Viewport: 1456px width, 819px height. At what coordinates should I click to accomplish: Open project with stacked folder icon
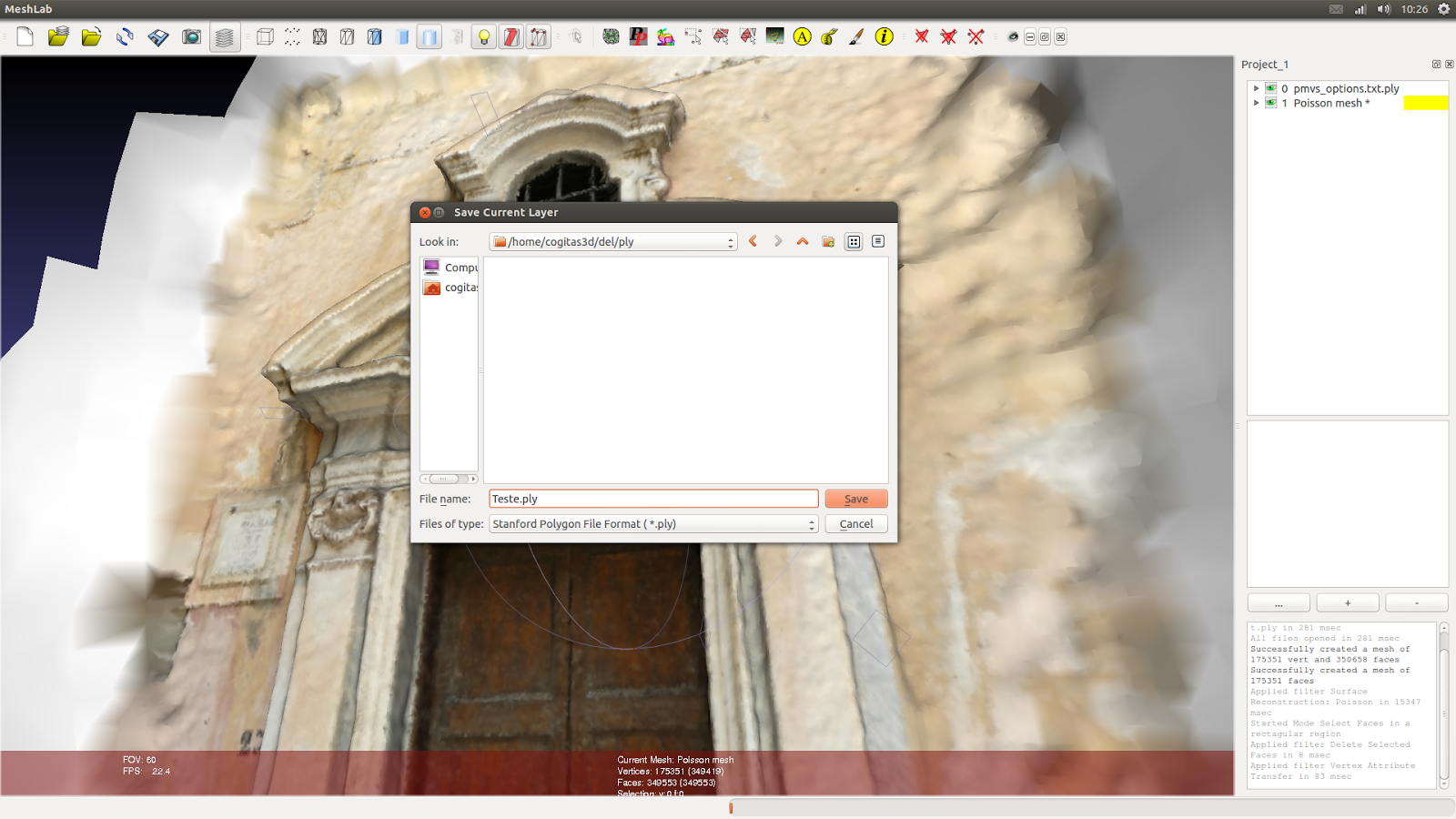pyautogui.click(x=58, y=36)
